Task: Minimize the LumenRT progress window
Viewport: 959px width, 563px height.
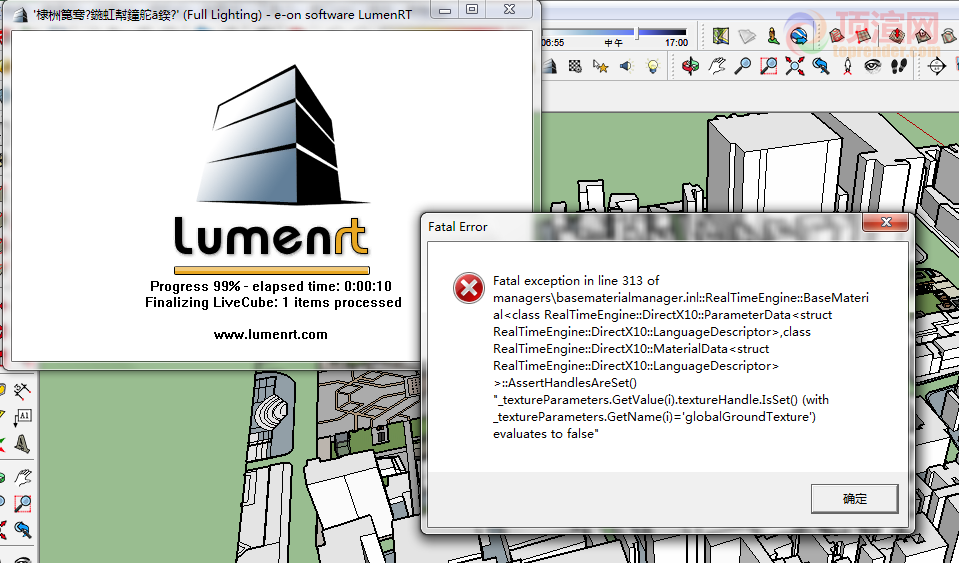Action: [445, 10]
